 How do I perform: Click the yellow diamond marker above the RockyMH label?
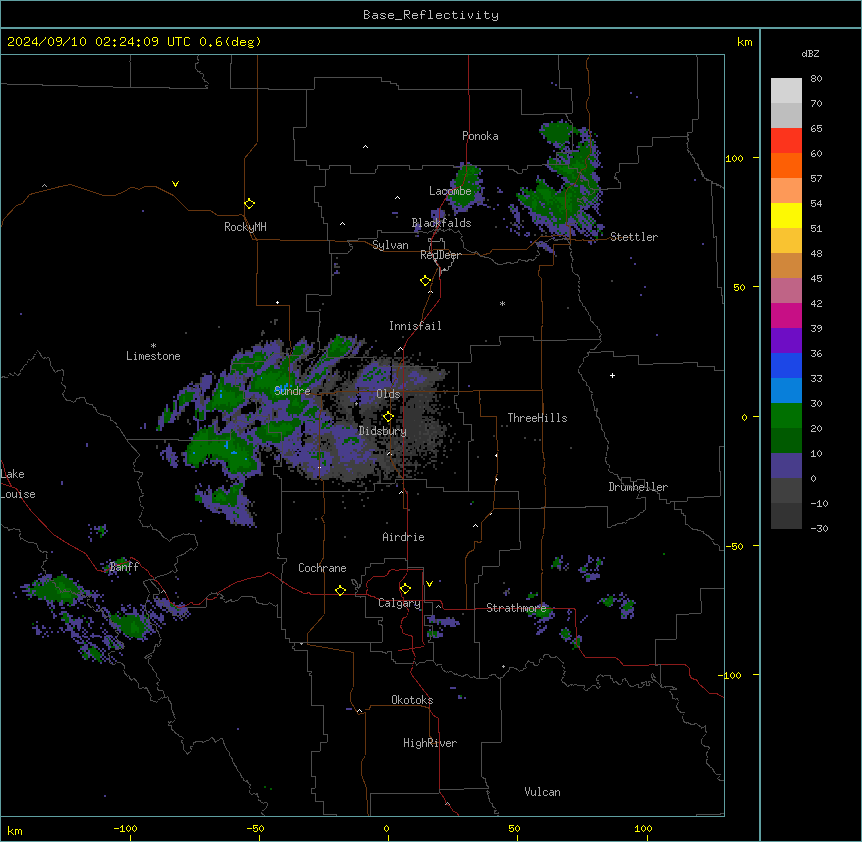click(x=250, y=204)
